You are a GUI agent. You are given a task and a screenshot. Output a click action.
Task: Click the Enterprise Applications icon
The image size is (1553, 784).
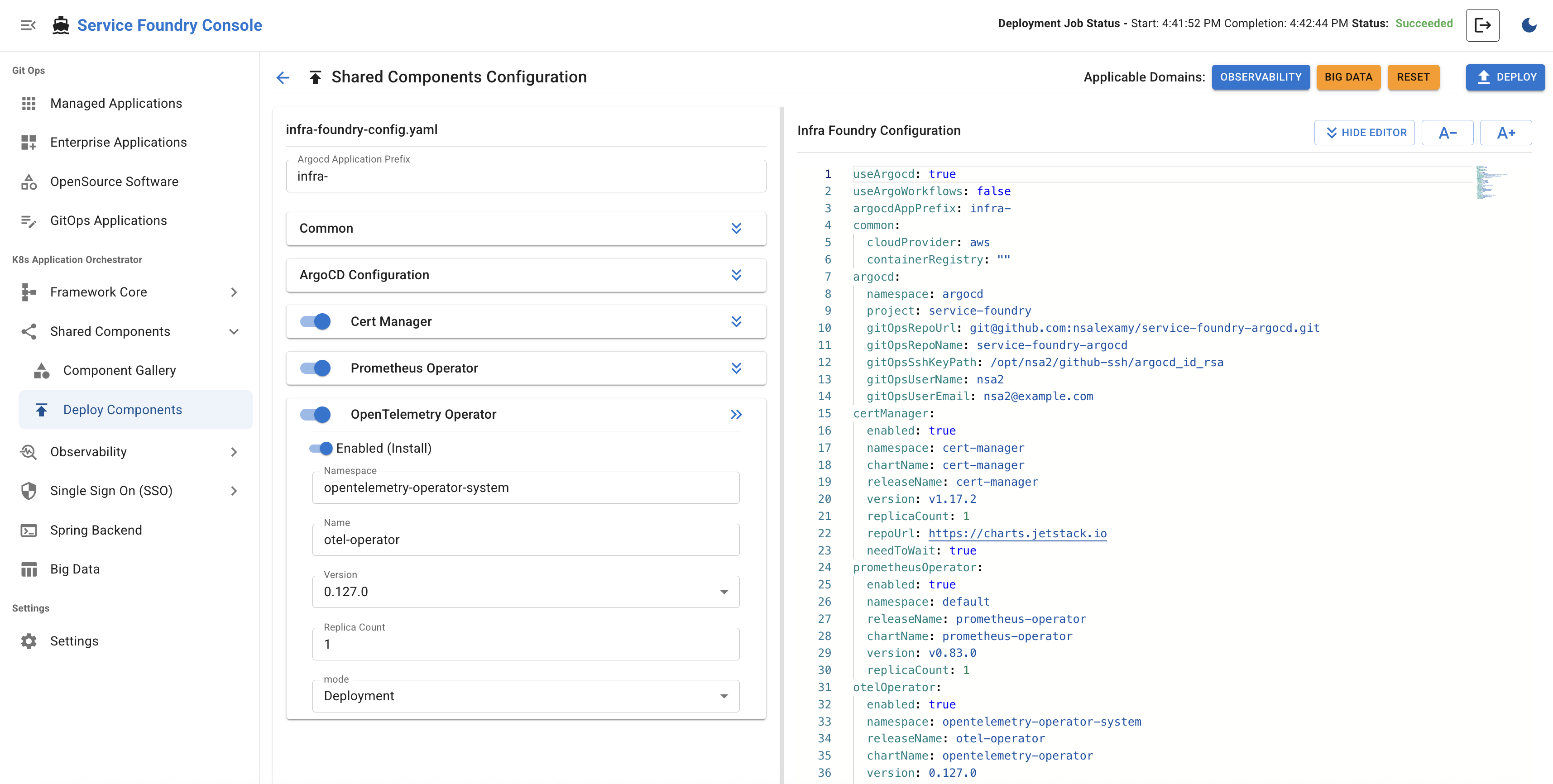pyautogui.click(x=29, y=142)
